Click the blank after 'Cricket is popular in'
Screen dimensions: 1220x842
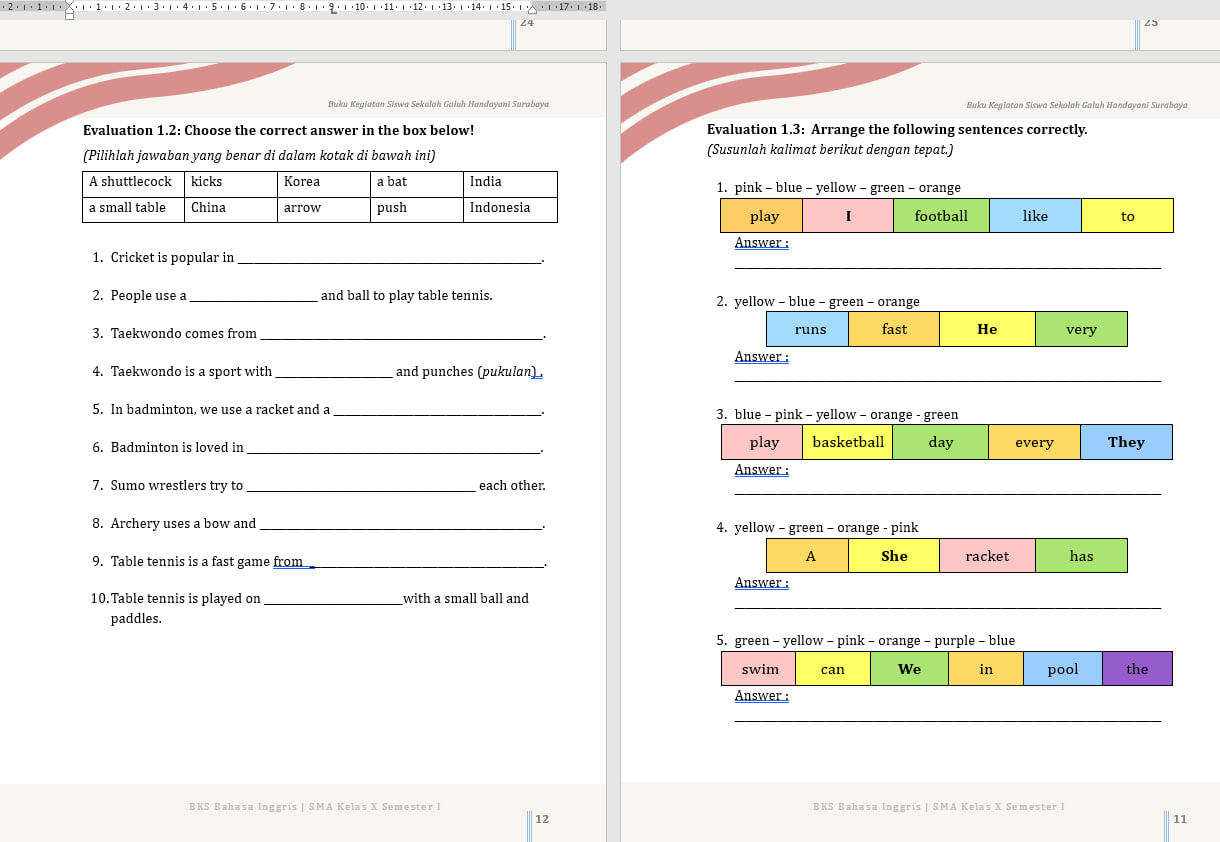point(390,259)
